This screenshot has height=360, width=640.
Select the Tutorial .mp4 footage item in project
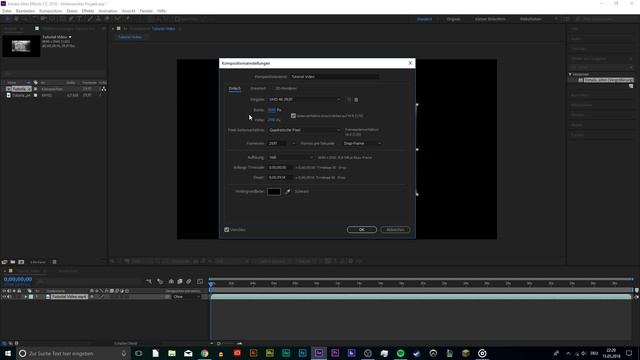pyautogui.click(x=21, y=95)
